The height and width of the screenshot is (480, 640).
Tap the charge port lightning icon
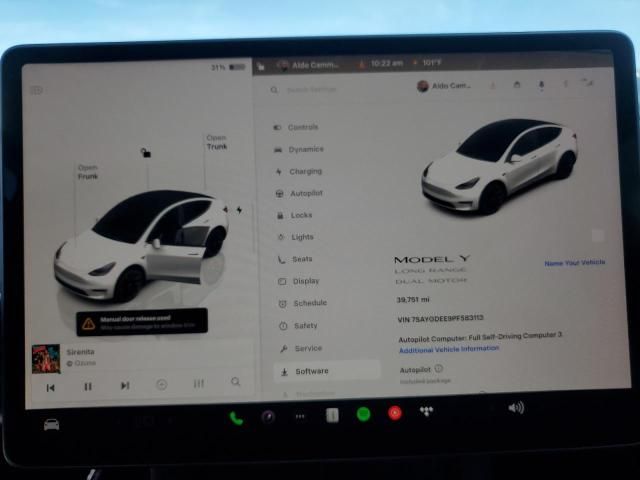click(238, 210)
